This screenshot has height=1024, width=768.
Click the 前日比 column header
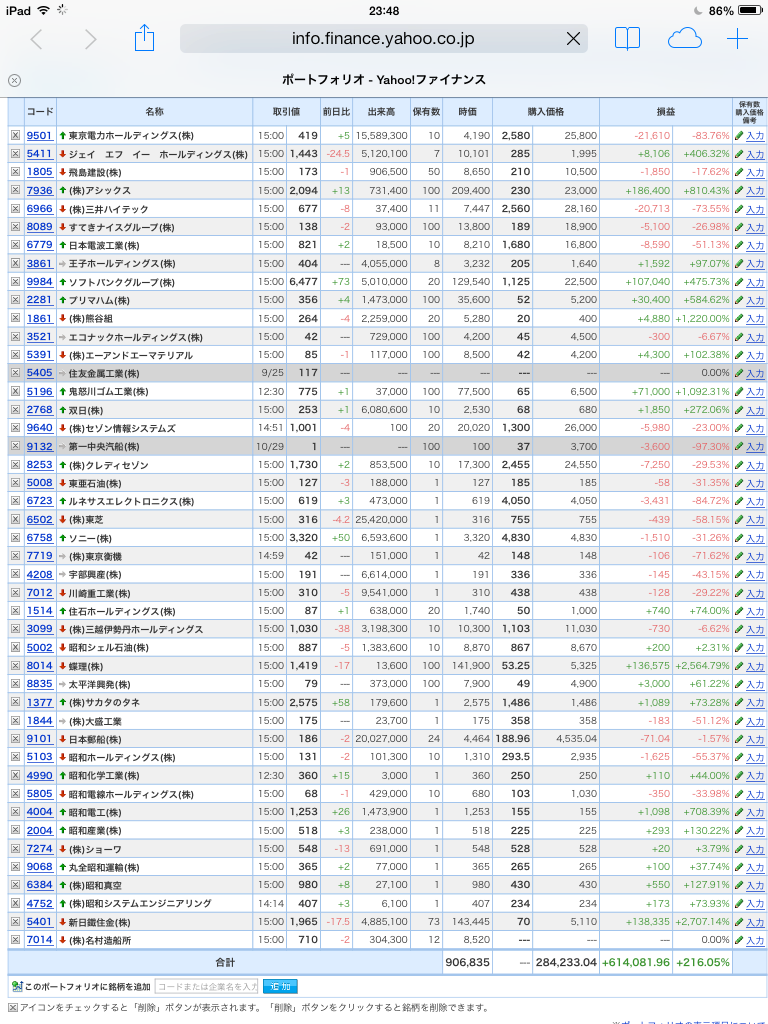(x=336, y=112)
